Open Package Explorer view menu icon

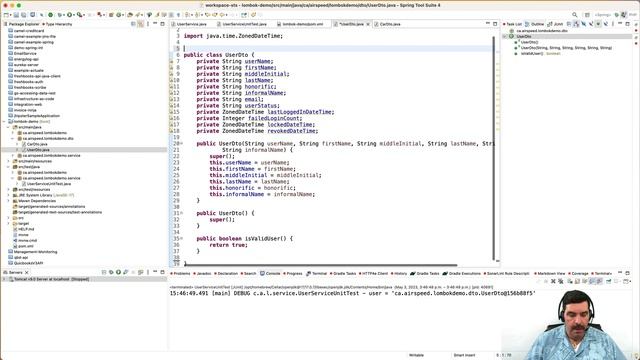tap(148, 24)
